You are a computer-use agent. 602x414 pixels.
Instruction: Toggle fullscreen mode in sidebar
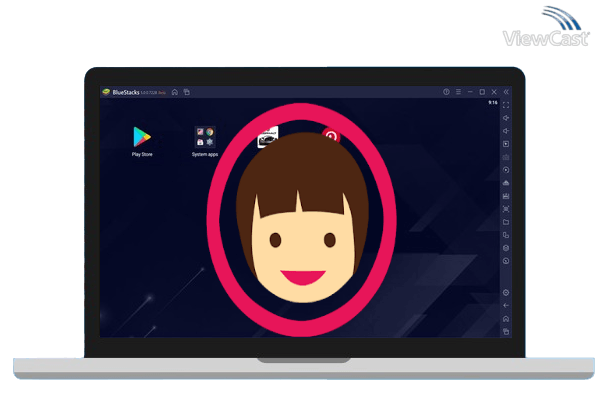[506, 105]
